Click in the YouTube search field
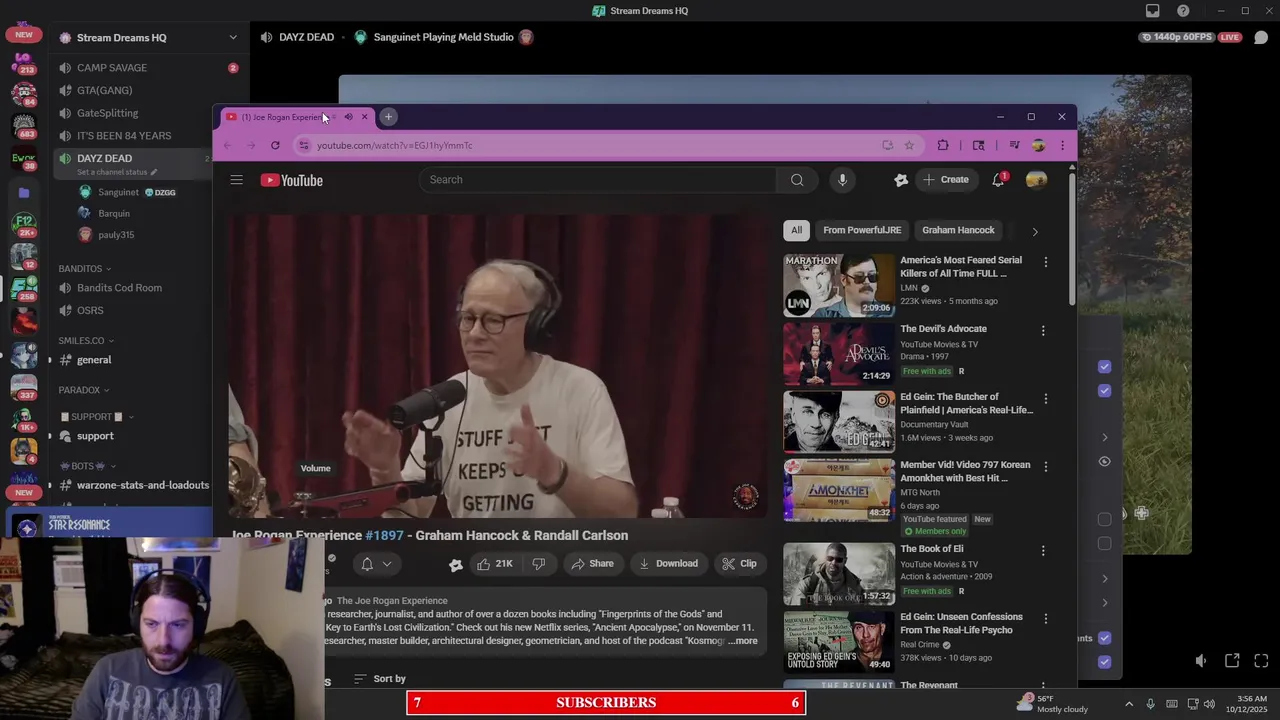This screenshot has height=720, width=1280. click(598, 180)
